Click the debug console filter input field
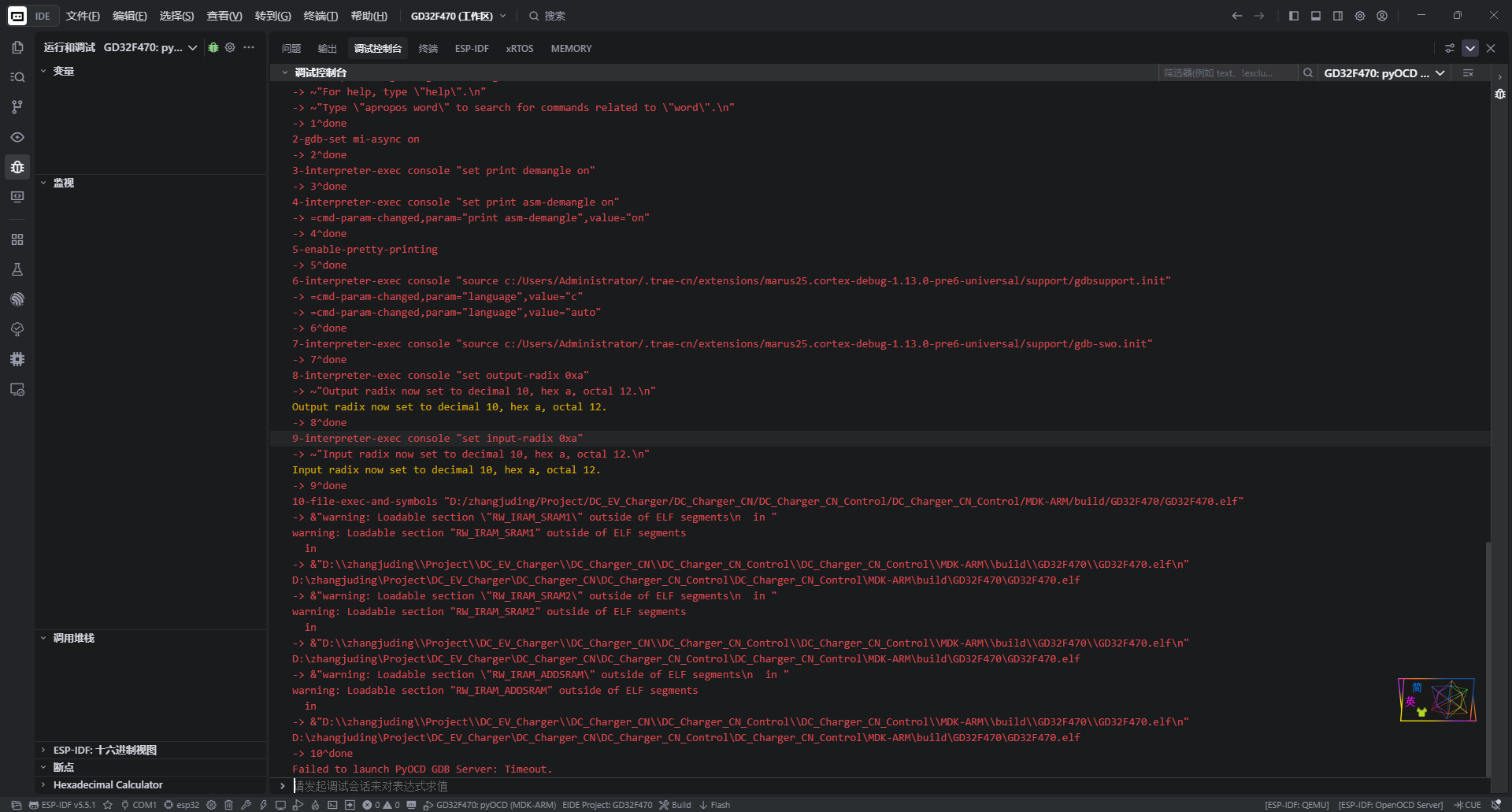Screen dimensions: 1512x812 tap(1227, 73)
